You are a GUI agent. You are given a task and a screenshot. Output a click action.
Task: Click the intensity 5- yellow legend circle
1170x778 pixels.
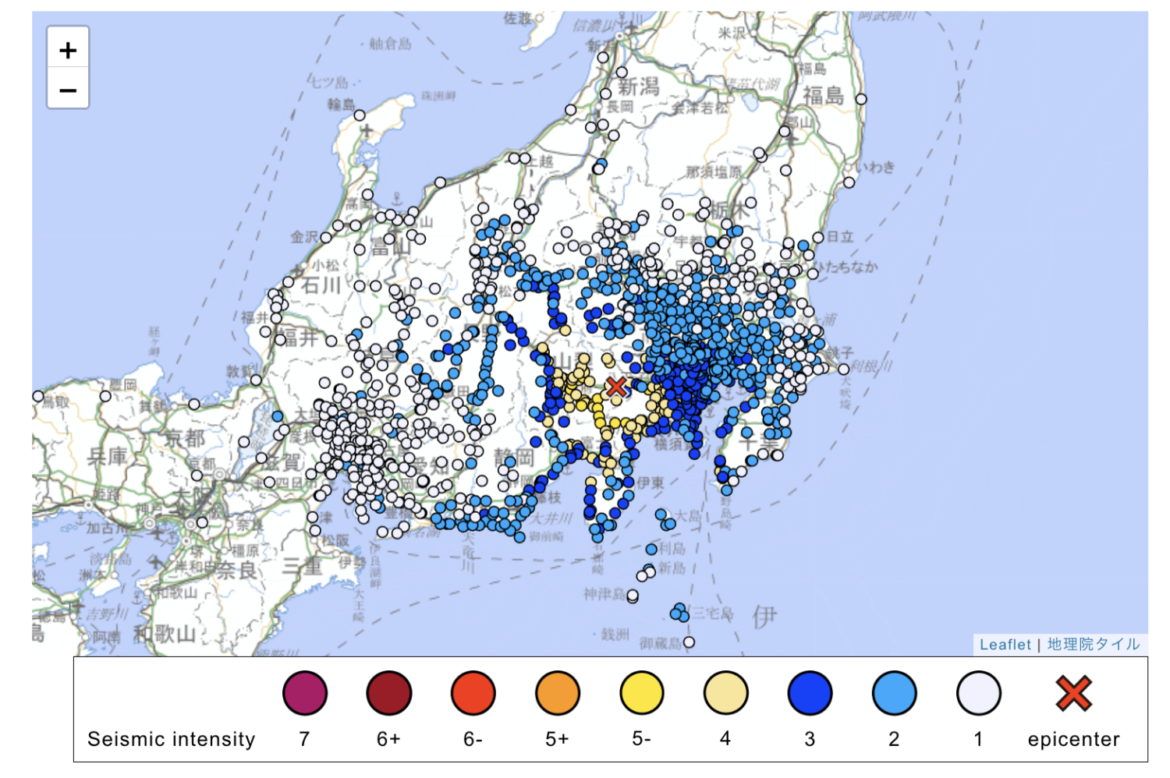click(642, 693)
